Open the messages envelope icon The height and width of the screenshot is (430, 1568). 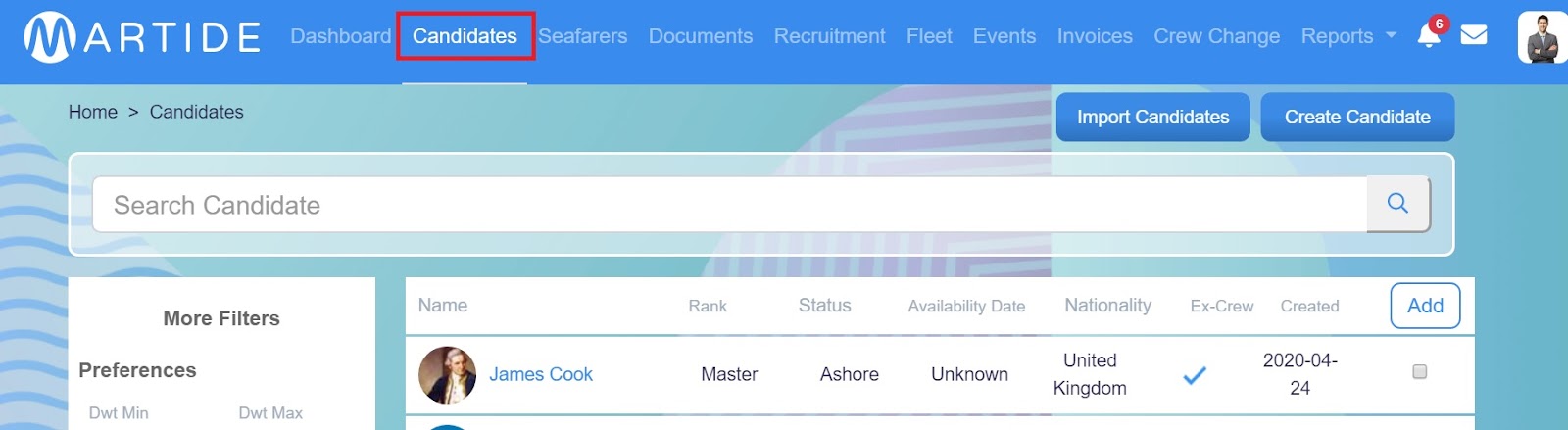1474,35
